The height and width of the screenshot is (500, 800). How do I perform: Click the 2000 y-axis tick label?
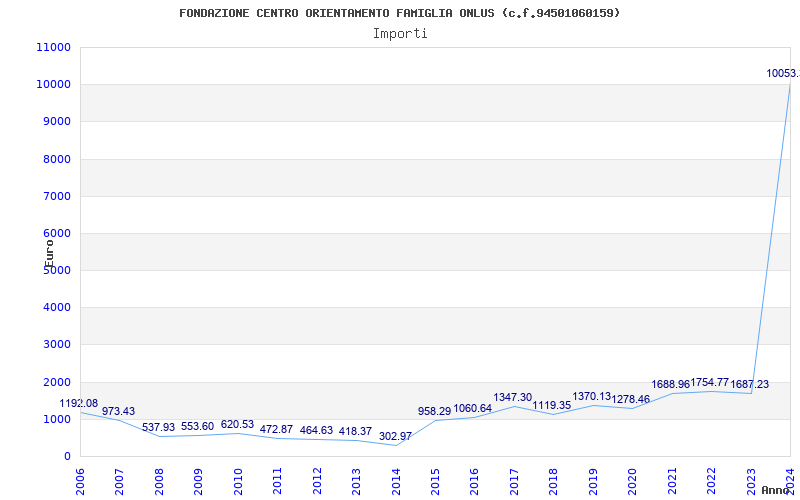click(x=57, y=382)
